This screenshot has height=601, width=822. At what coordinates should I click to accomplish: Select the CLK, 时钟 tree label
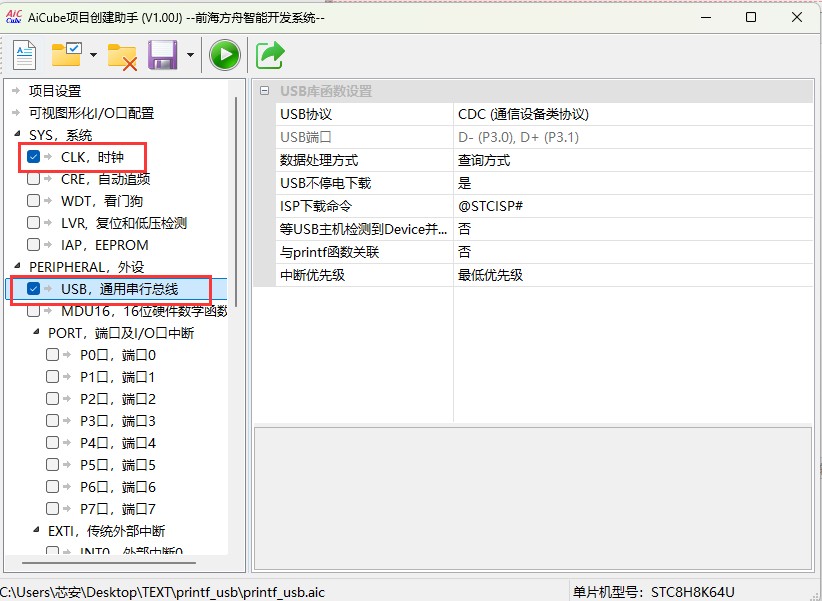point(92,157)
